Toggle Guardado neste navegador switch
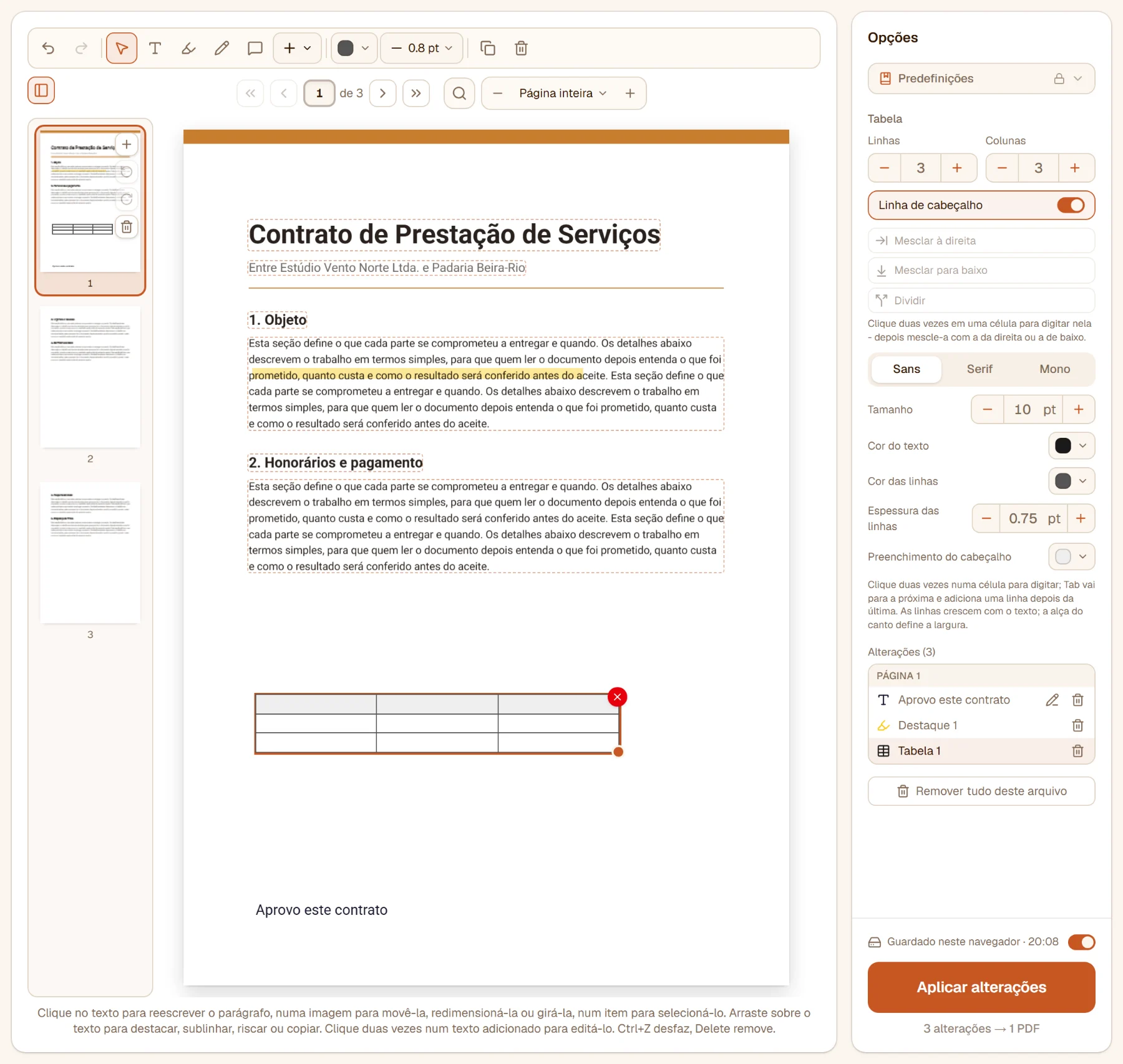This screenshot has height=1064, width=1123. click(1081, 942)
